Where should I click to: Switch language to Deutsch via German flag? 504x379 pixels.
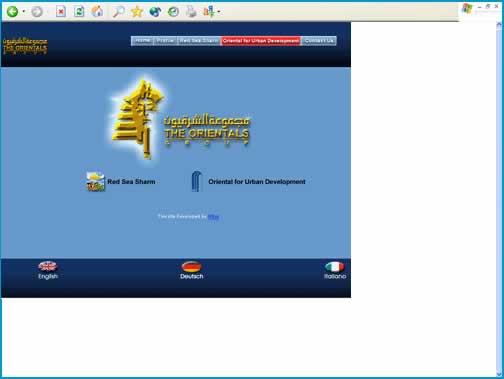pyautogui.click(x=192, y=270)
